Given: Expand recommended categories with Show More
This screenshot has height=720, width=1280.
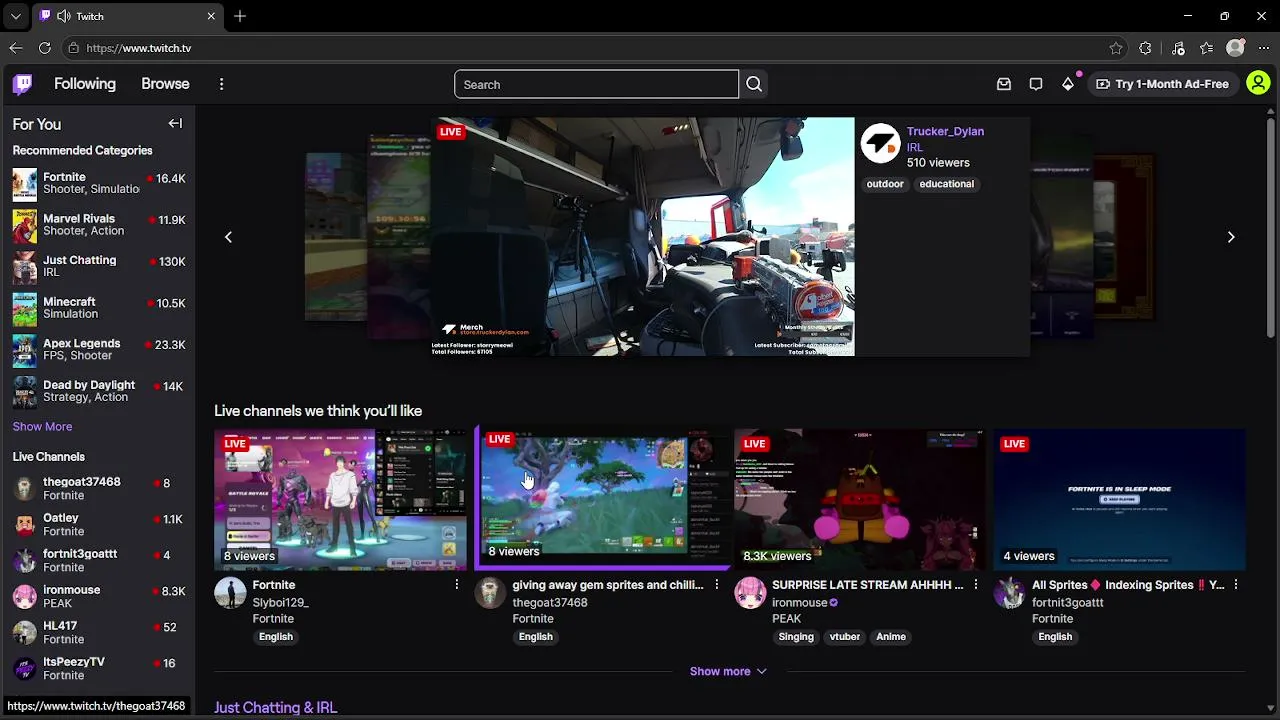Looking at the screenshot, I should pos(42,426).
